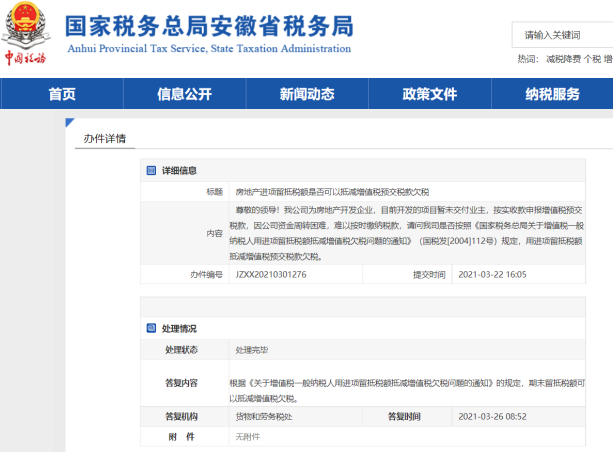613x452 pixels.
Task: Click the inquiry title text about 房地产进项留抵税额
Action: click(317, 190)
